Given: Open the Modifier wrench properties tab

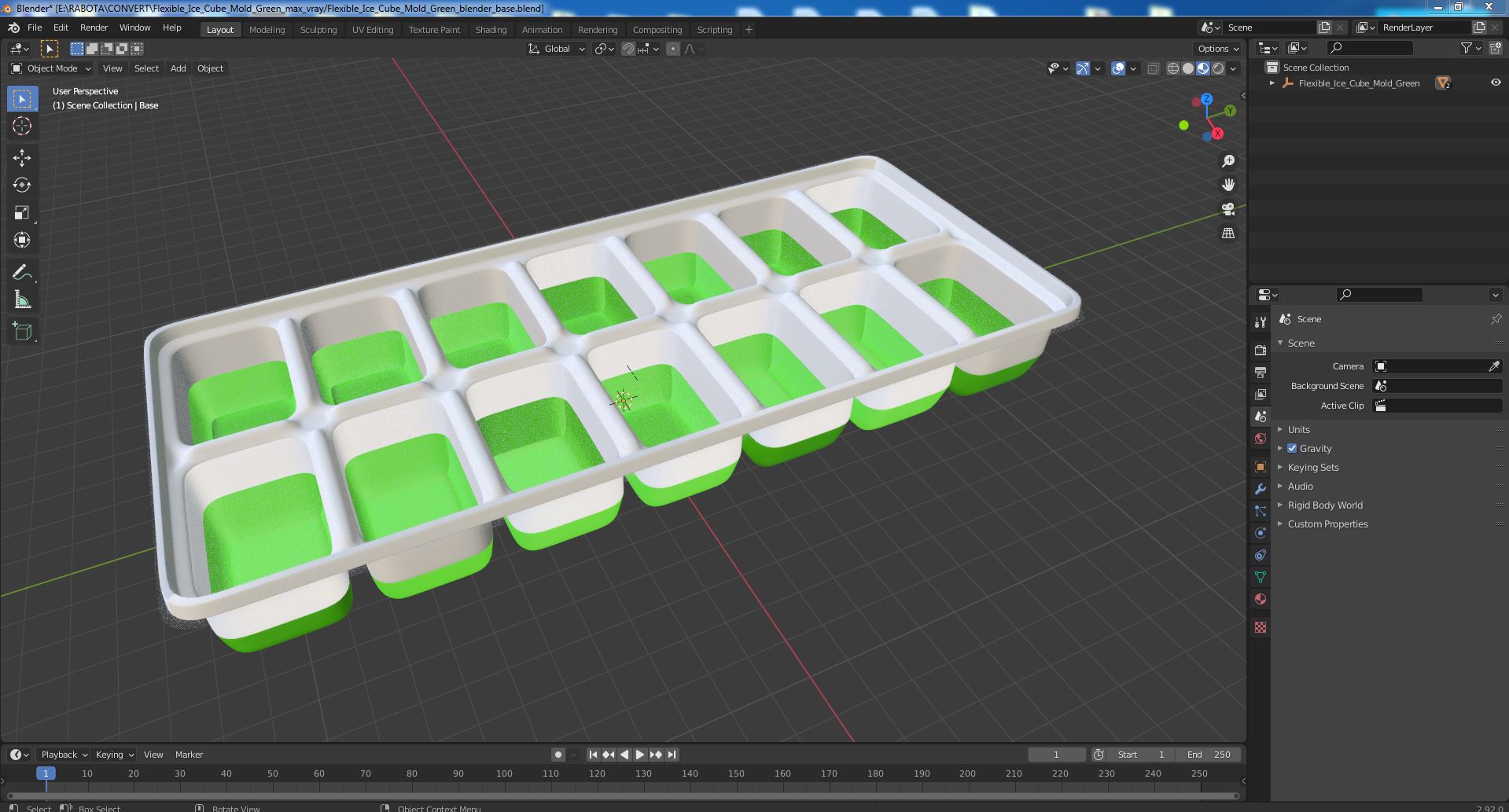Looking at the screenshot, I should [1261, 489].
